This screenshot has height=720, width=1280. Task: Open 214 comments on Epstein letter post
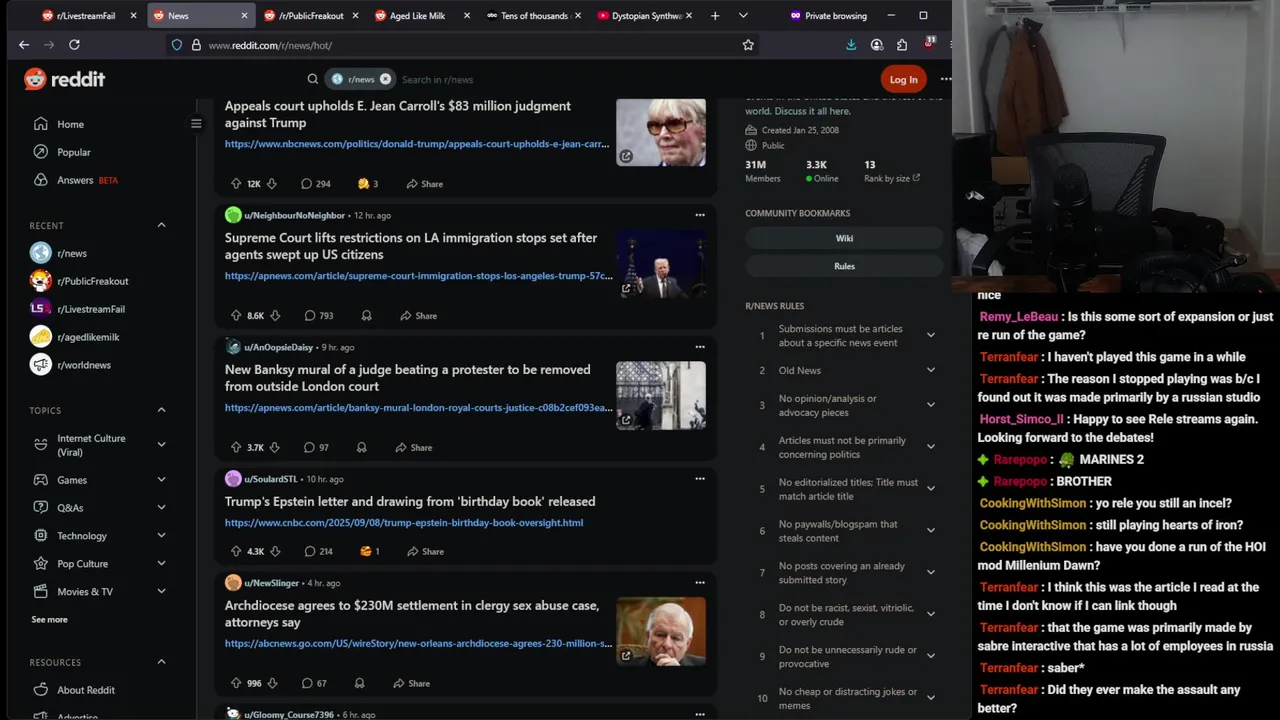point(318,552)
